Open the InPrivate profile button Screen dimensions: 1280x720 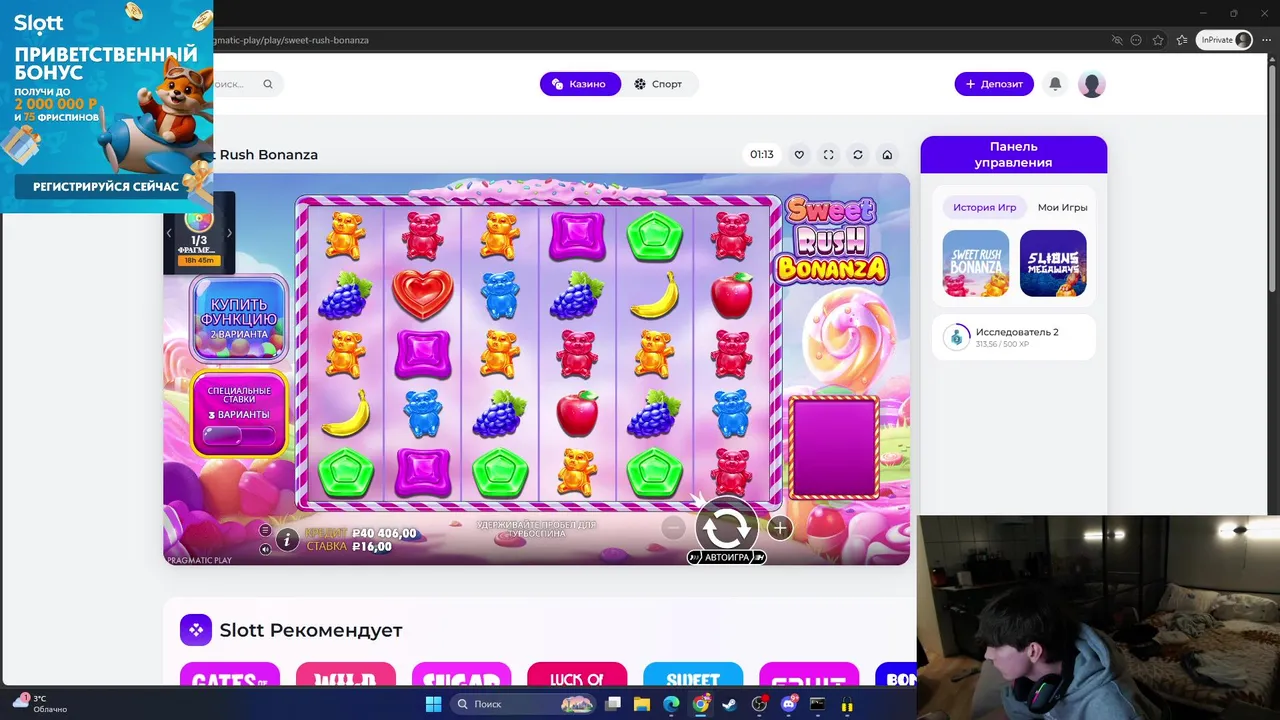(x=1224, y=40)
